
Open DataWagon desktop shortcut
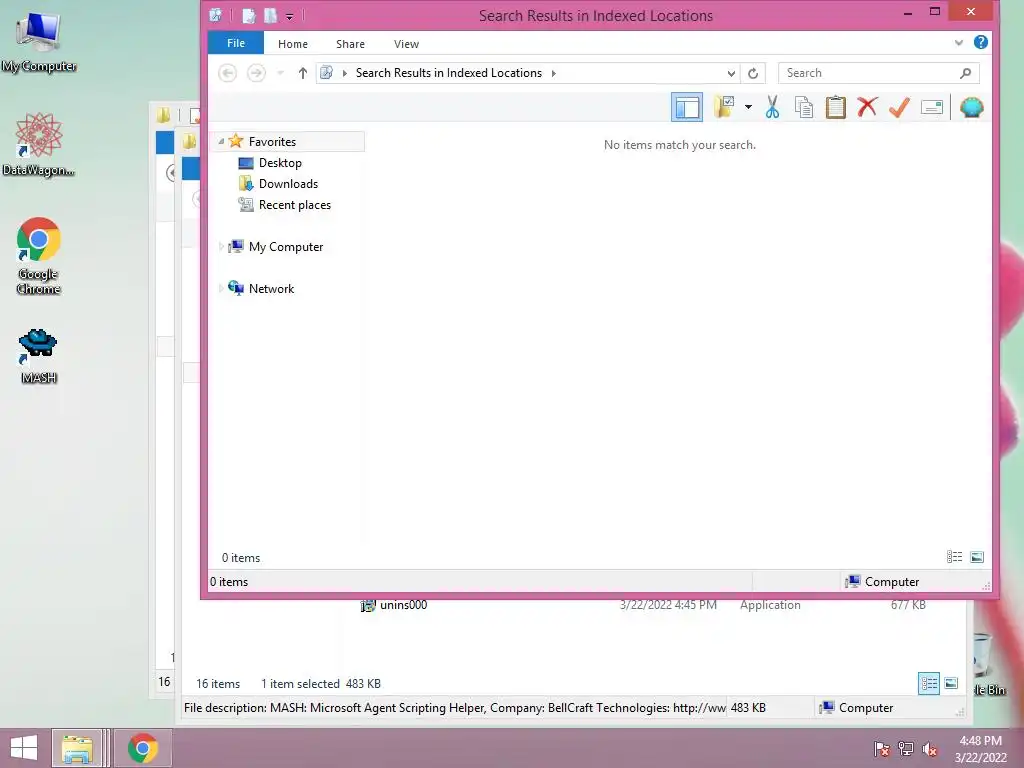[x=39, y=144]
